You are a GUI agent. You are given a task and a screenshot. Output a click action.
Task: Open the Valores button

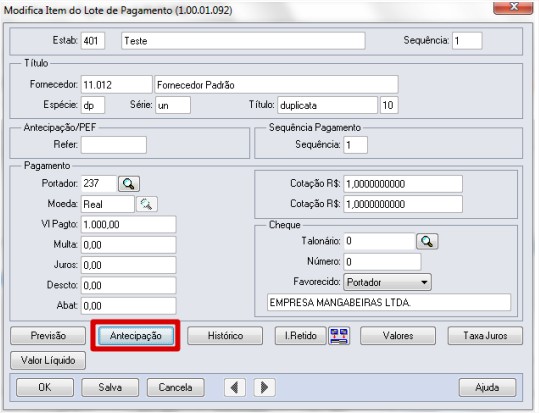398,336
